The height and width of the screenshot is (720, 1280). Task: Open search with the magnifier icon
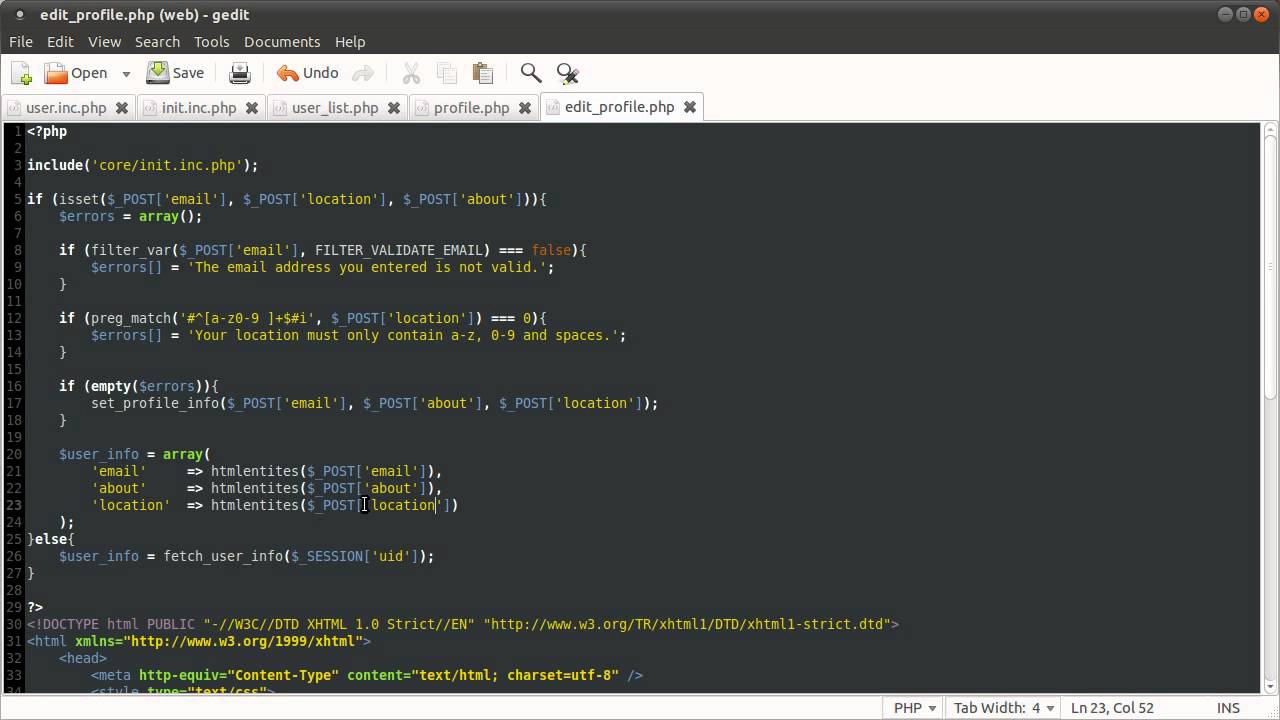click(531, 73)
